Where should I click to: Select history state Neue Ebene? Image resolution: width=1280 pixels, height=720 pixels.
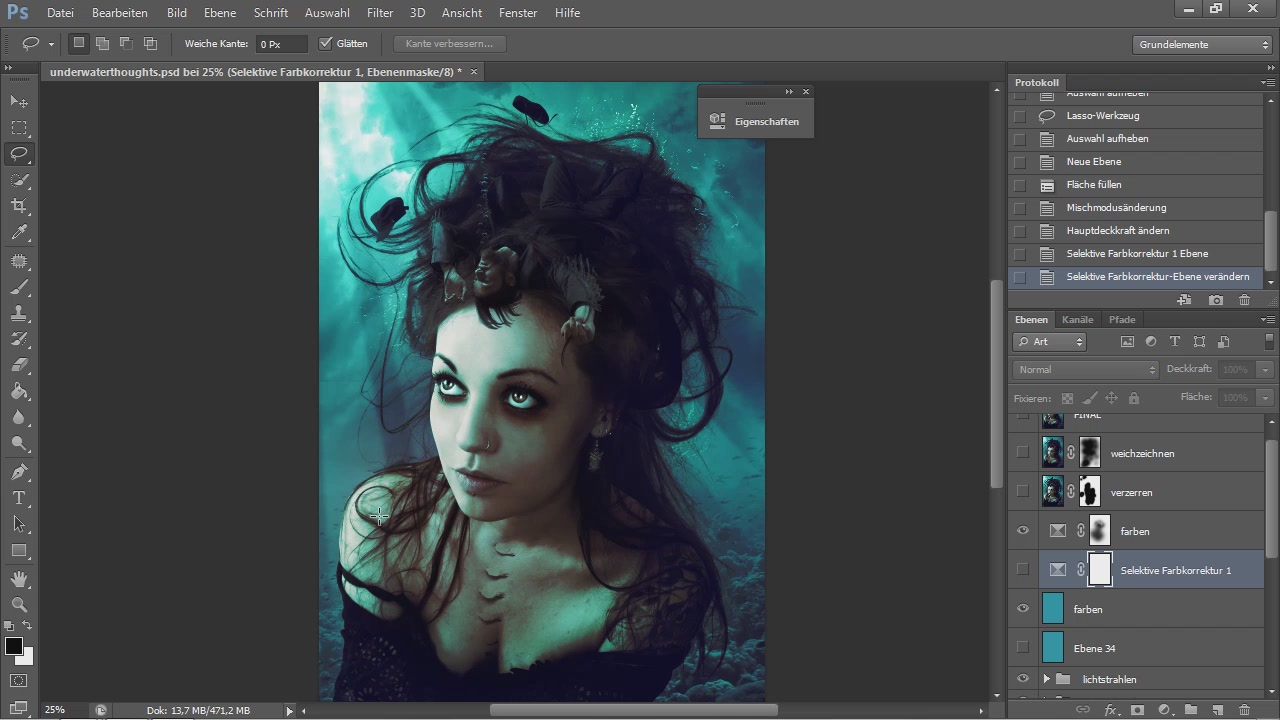pyautogui.click(x=1094, y=162)
